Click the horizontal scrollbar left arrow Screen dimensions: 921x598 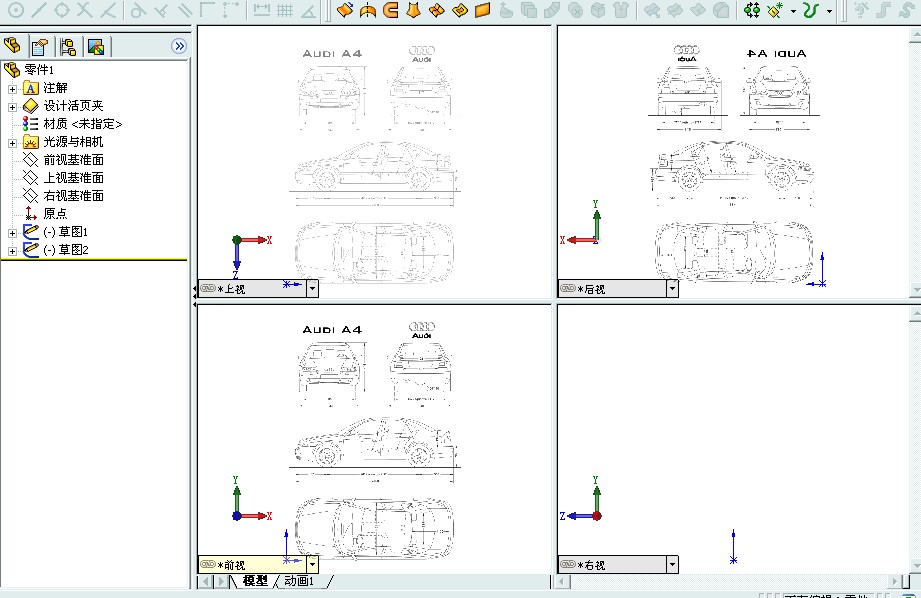563,582
